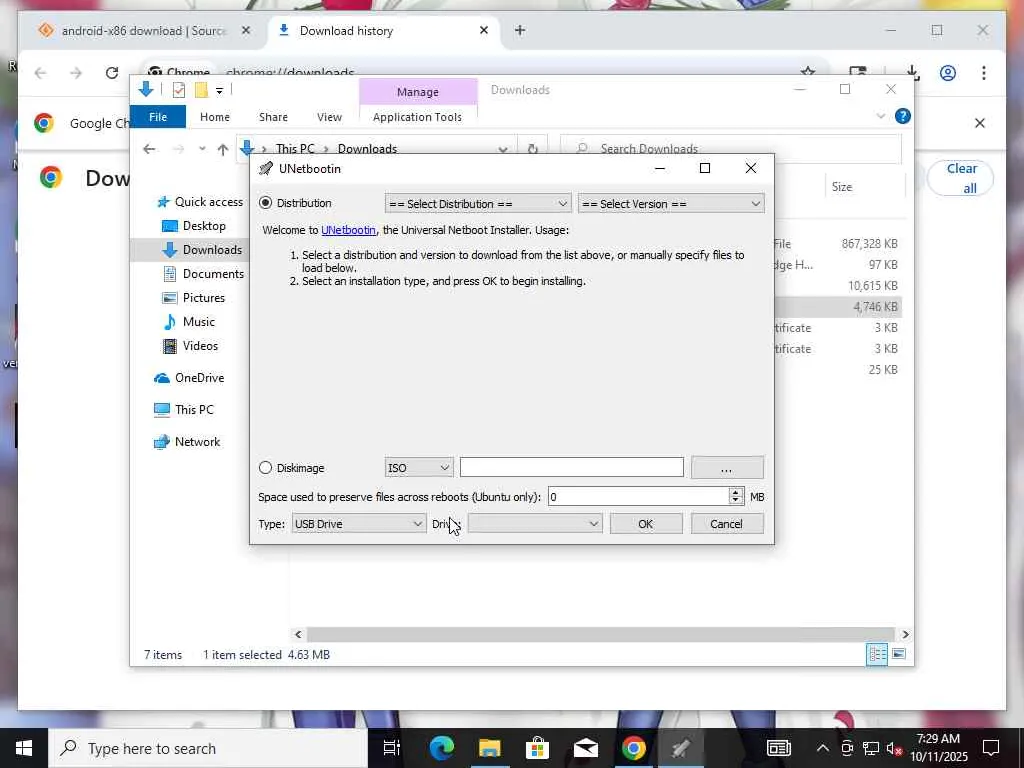Screen dimensions: 1024x768
Task: Open Chrome three-dot menu
Action: coord(984,72)
